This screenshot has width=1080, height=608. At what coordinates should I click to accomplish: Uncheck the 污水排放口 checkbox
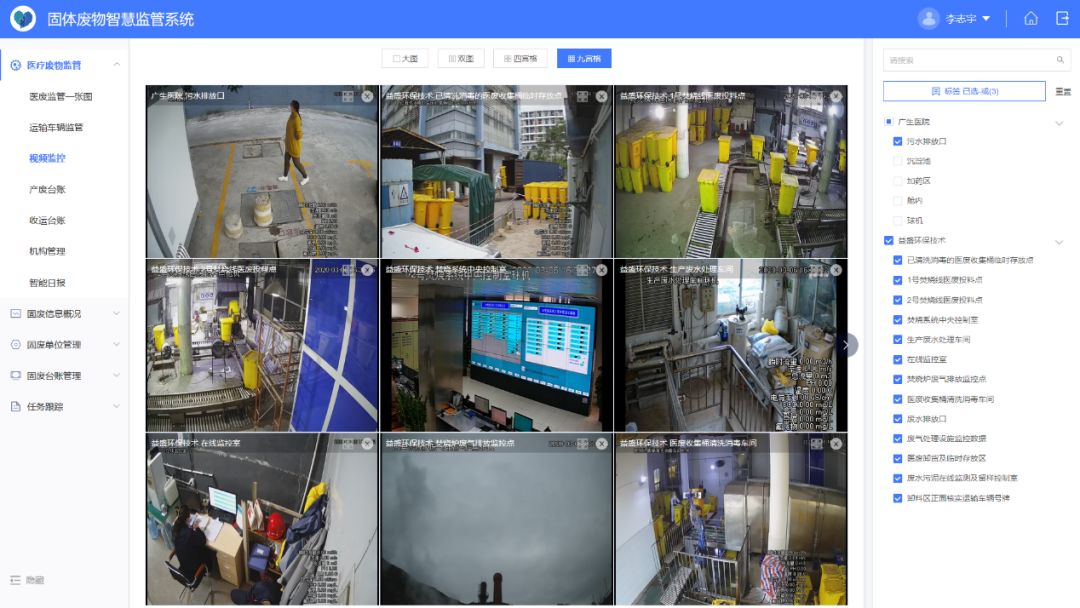tap(898, 142)
